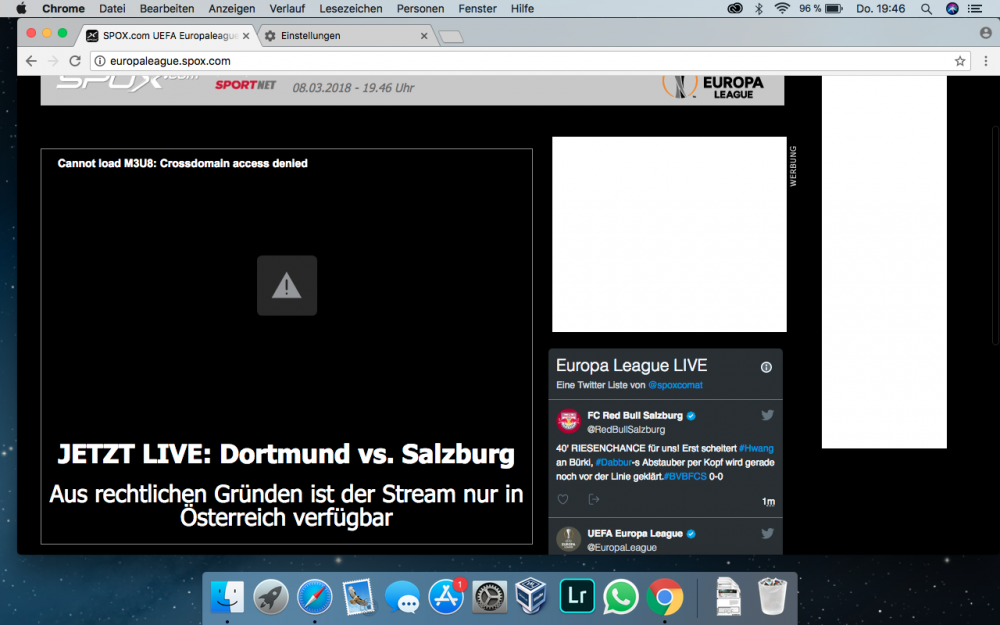Open the Apple menu

point(22,8)
